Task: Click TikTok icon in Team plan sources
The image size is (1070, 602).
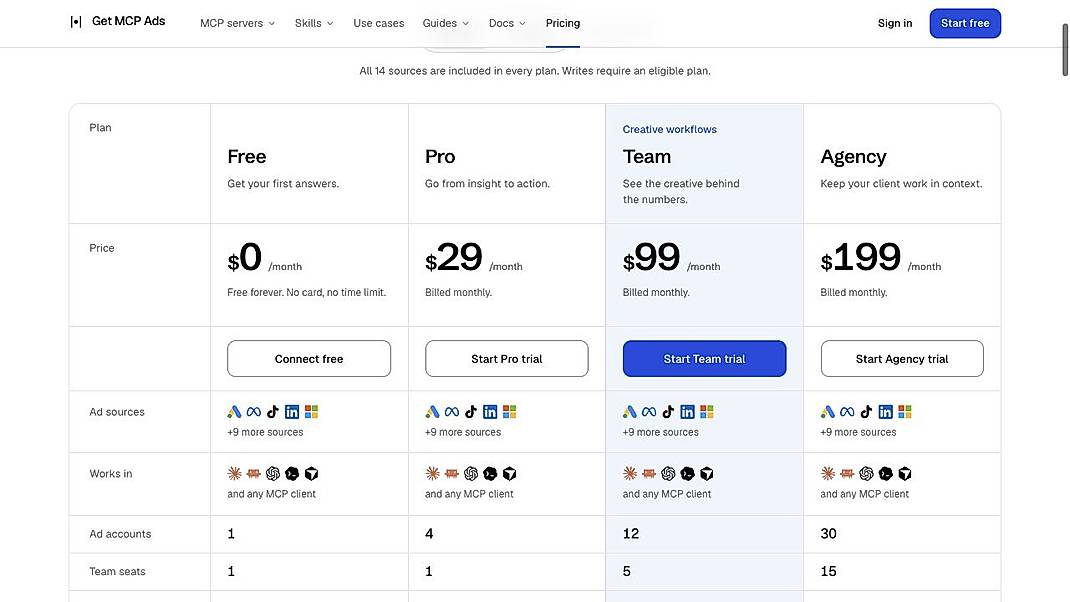Action: pos(668,412)
